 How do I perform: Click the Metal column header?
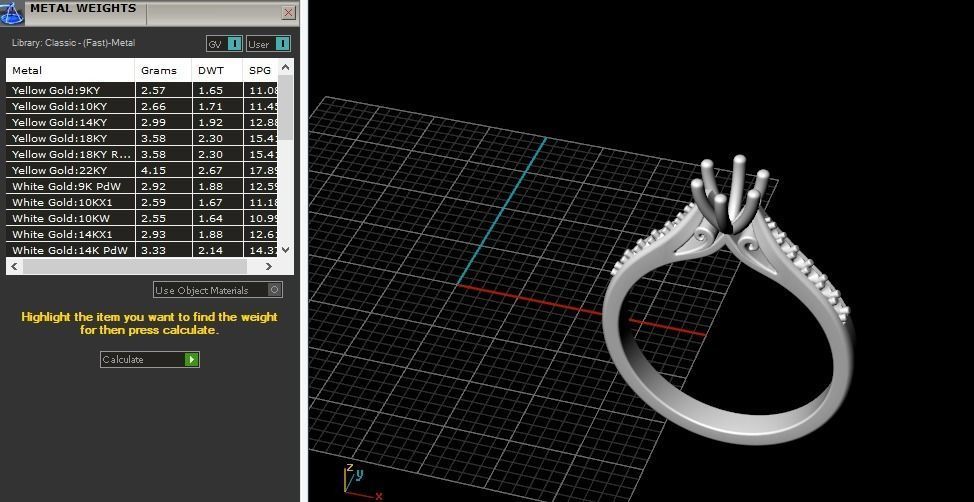70,70
